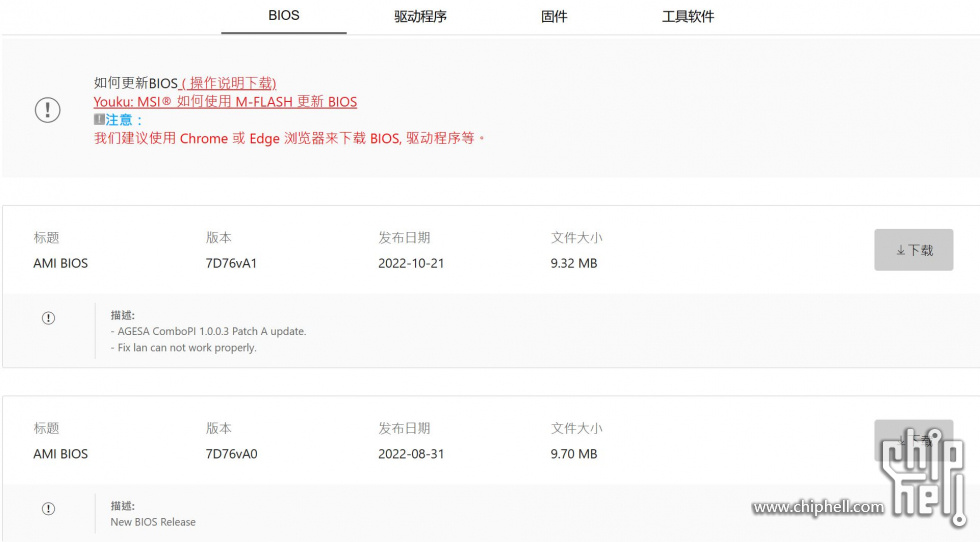
Task: Open the 操作说明下载 link
Action: [x=229, y=83]
